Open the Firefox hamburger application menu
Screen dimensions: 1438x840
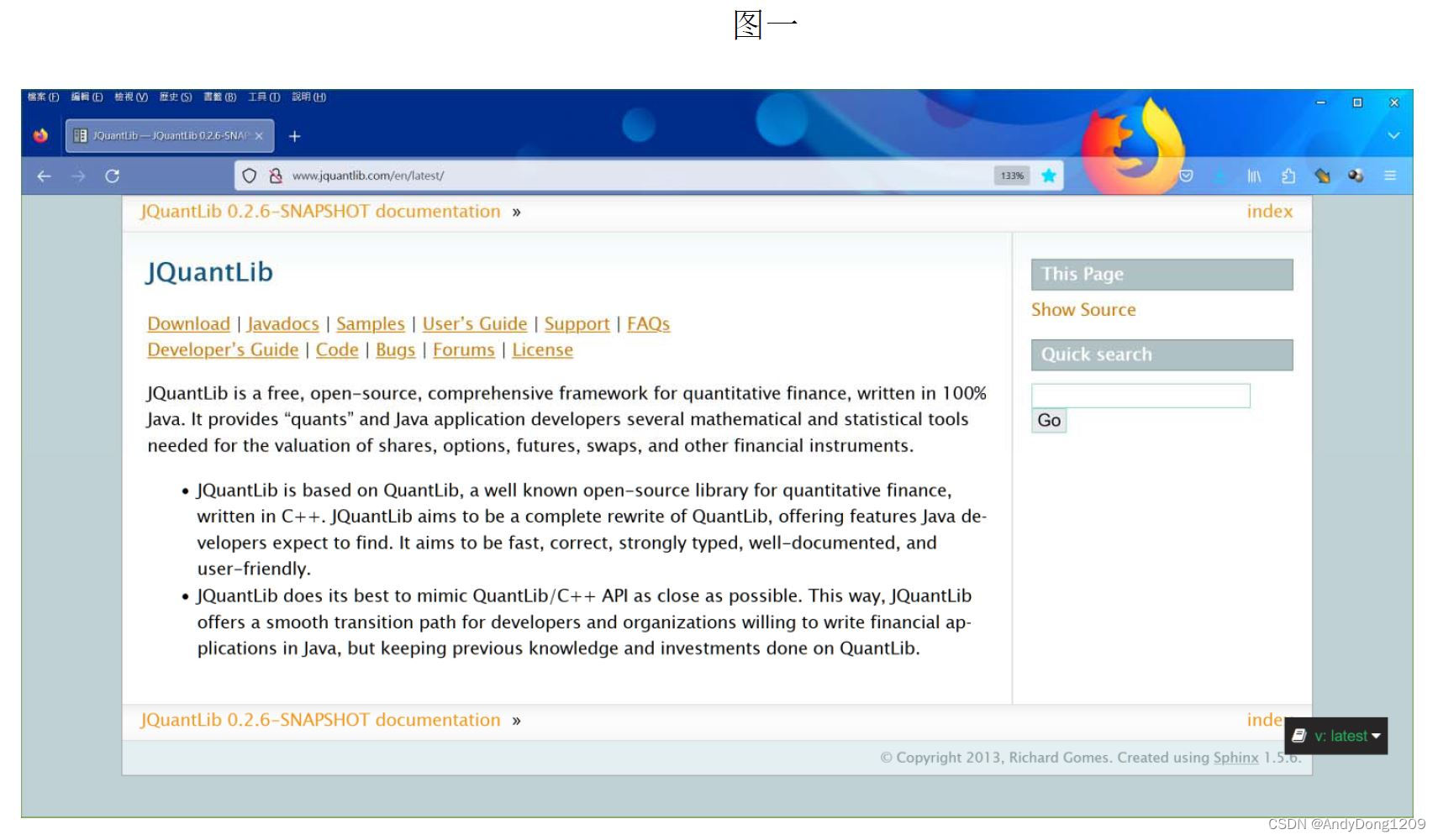(1390, 176)
